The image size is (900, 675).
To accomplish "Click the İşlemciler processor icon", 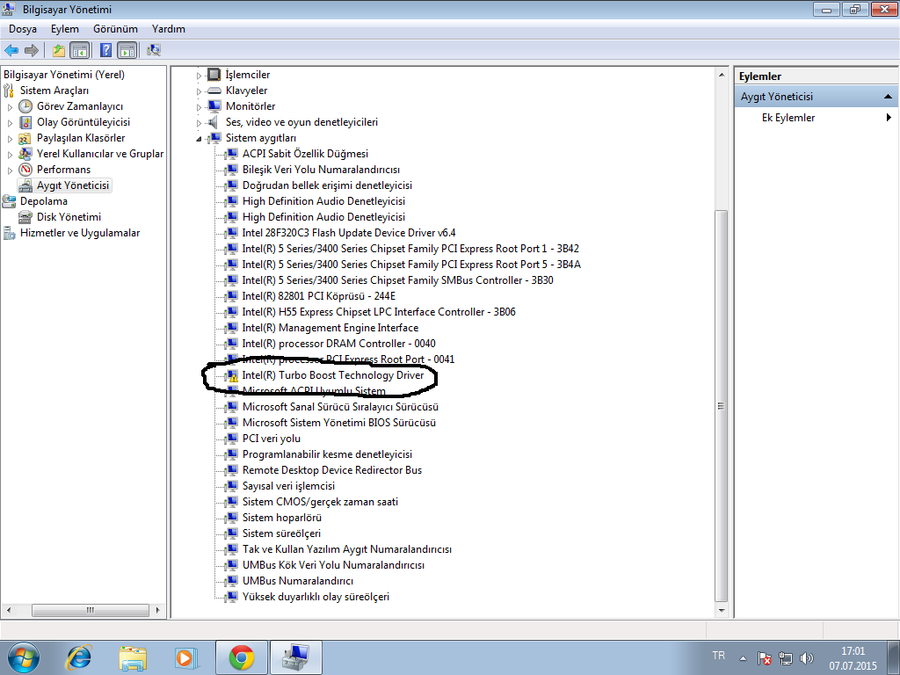I will (214, 75).
